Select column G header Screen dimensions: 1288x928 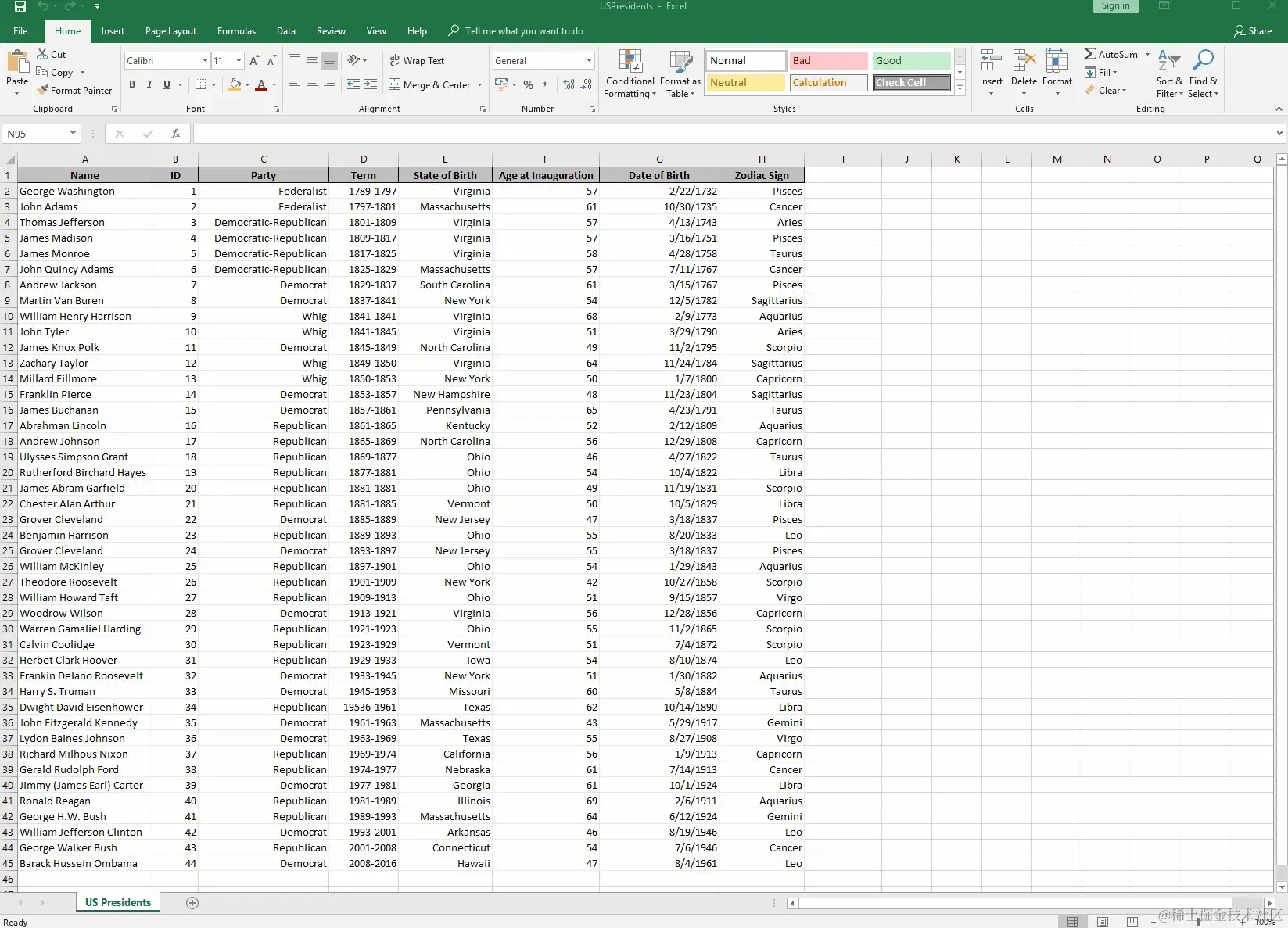[x=659, y=159]
